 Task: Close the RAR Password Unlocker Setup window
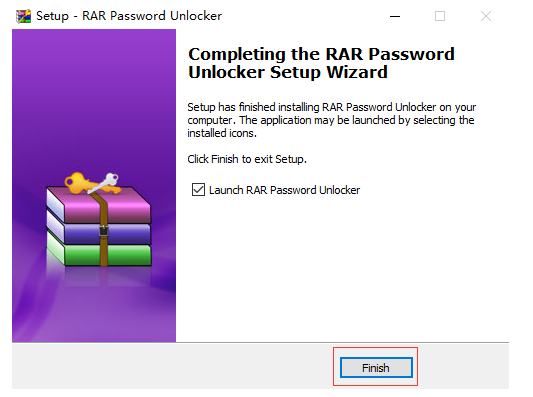[x=486, y=16]
